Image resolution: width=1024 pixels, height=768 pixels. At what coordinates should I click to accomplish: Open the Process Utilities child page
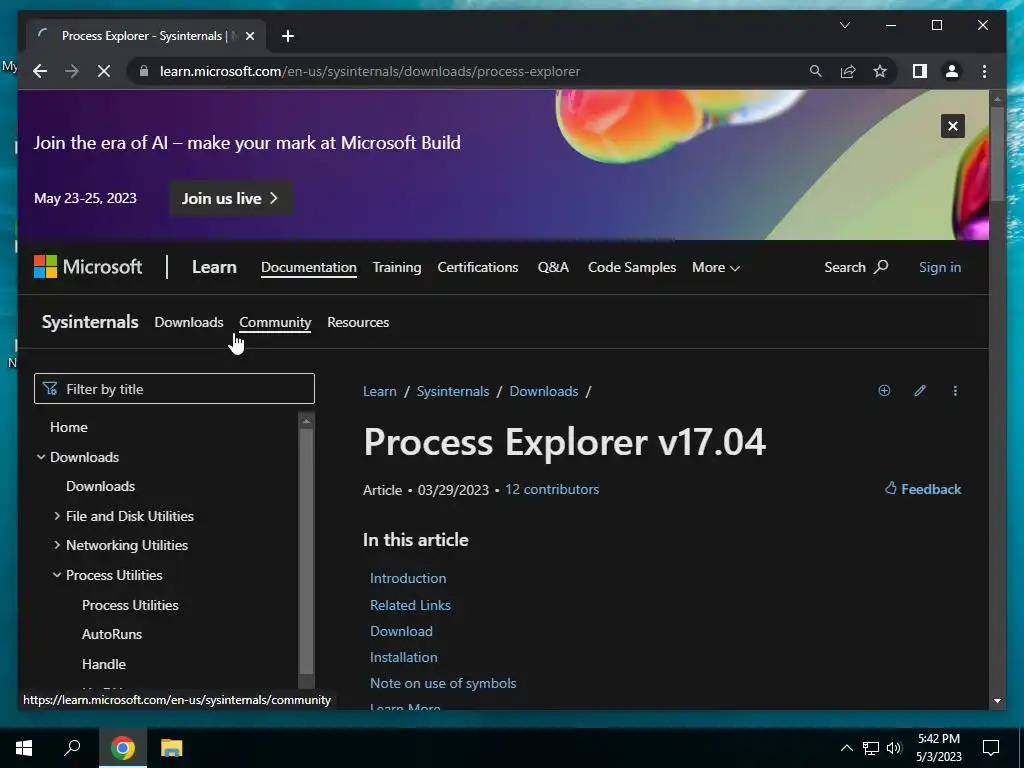click(x=130, y=605)
